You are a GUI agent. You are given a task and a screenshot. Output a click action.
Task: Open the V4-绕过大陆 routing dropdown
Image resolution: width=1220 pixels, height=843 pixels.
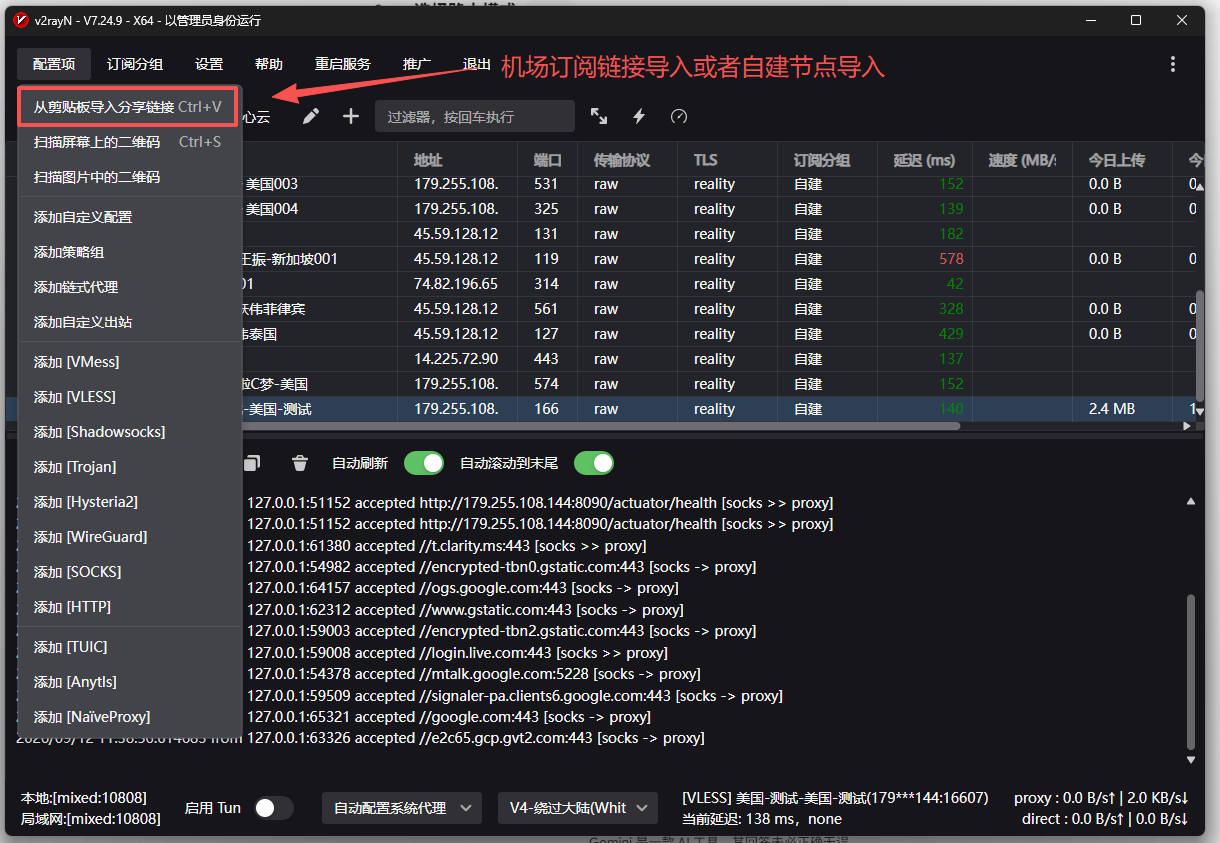click(578, 808)
